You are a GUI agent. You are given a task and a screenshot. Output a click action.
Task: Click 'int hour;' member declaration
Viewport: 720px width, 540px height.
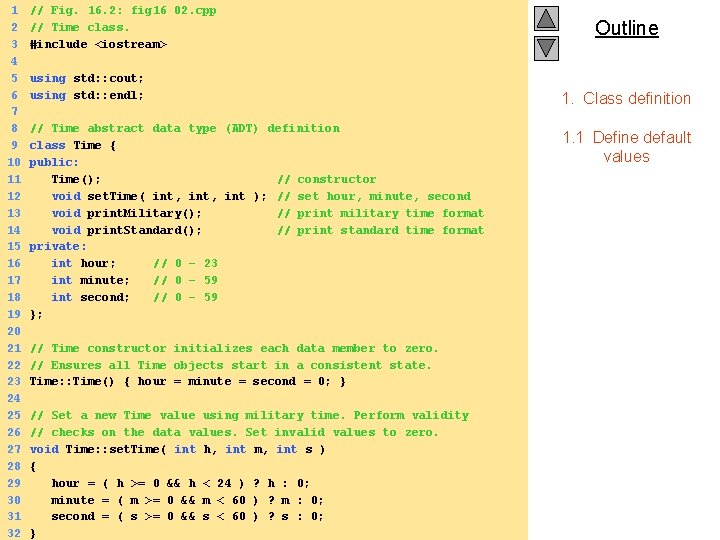(83, 263)
